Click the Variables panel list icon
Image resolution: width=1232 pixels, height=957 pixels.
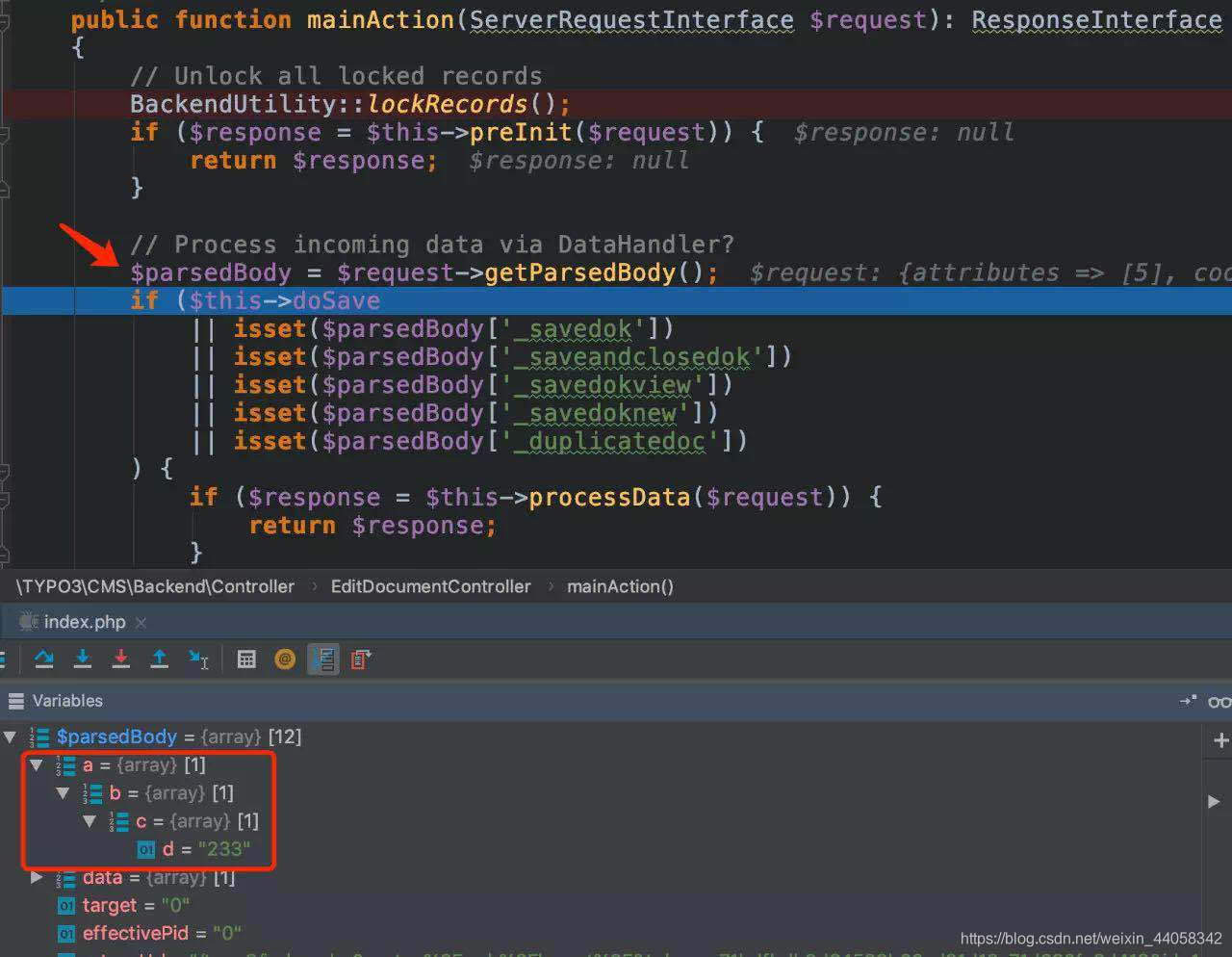click(x=15, y=701)
